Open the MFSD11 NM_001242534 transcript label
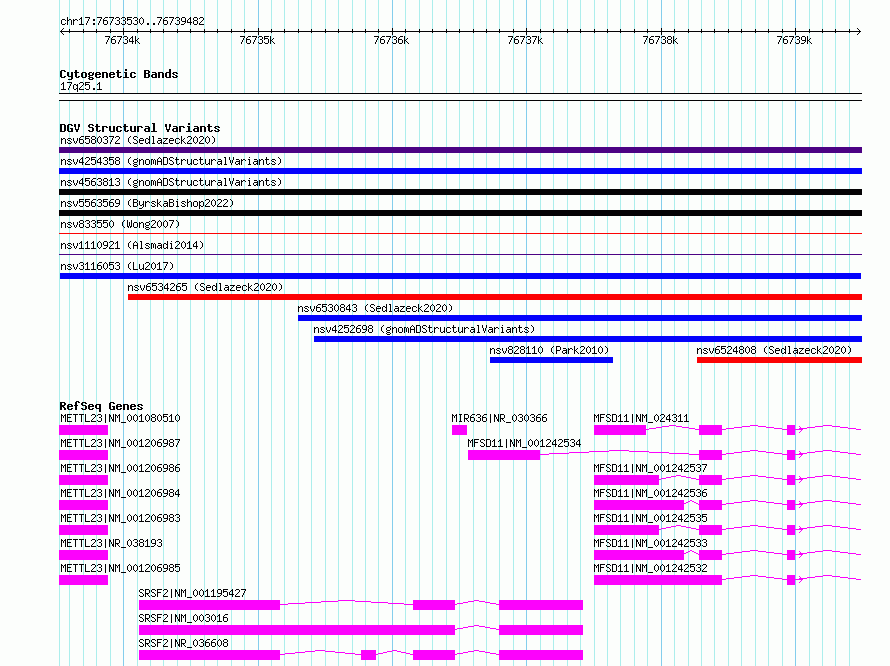This screenshot has width=890, height=666. 524,443
